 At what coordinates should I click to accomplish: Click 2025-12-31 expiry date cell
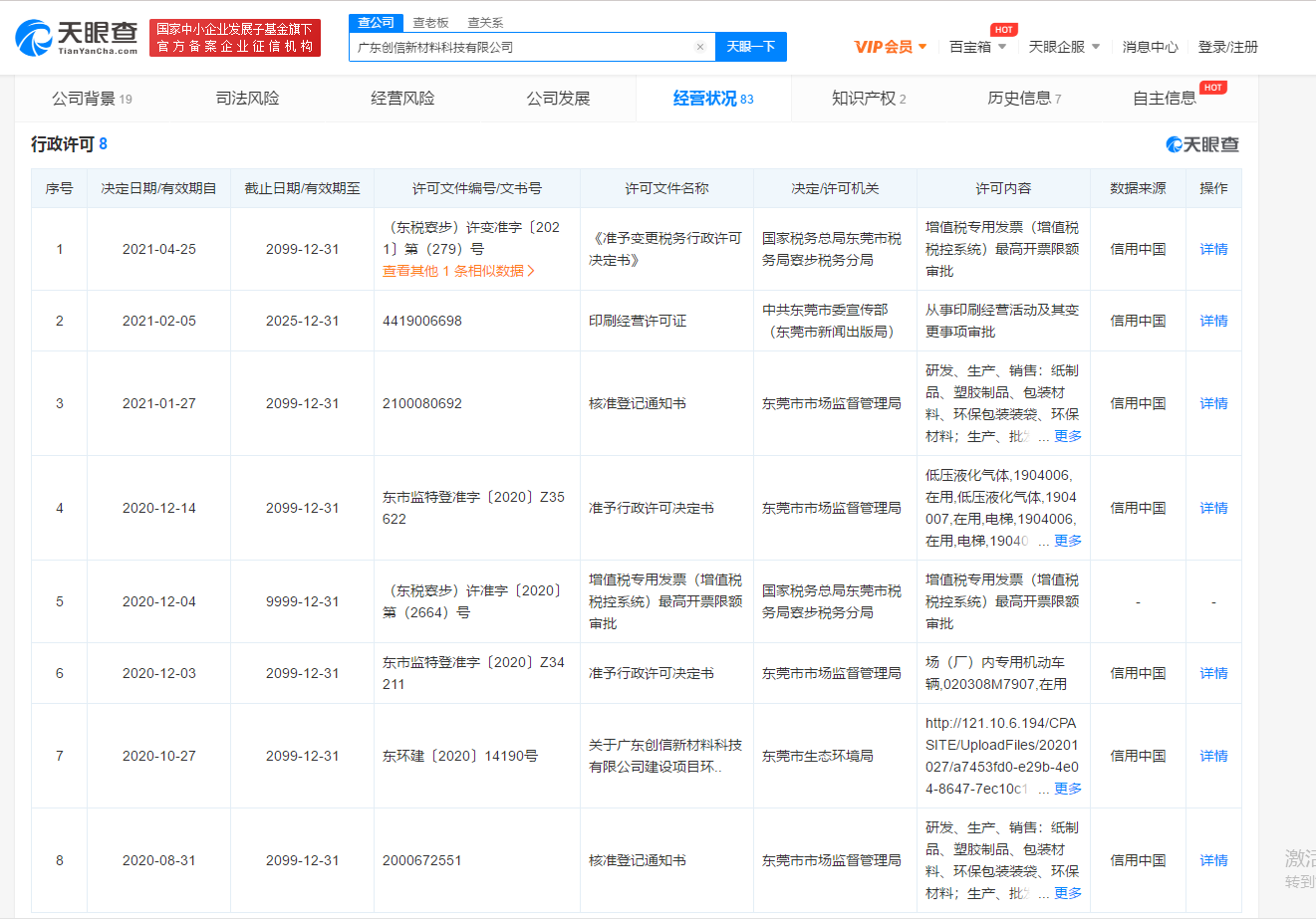pos(302,321)
